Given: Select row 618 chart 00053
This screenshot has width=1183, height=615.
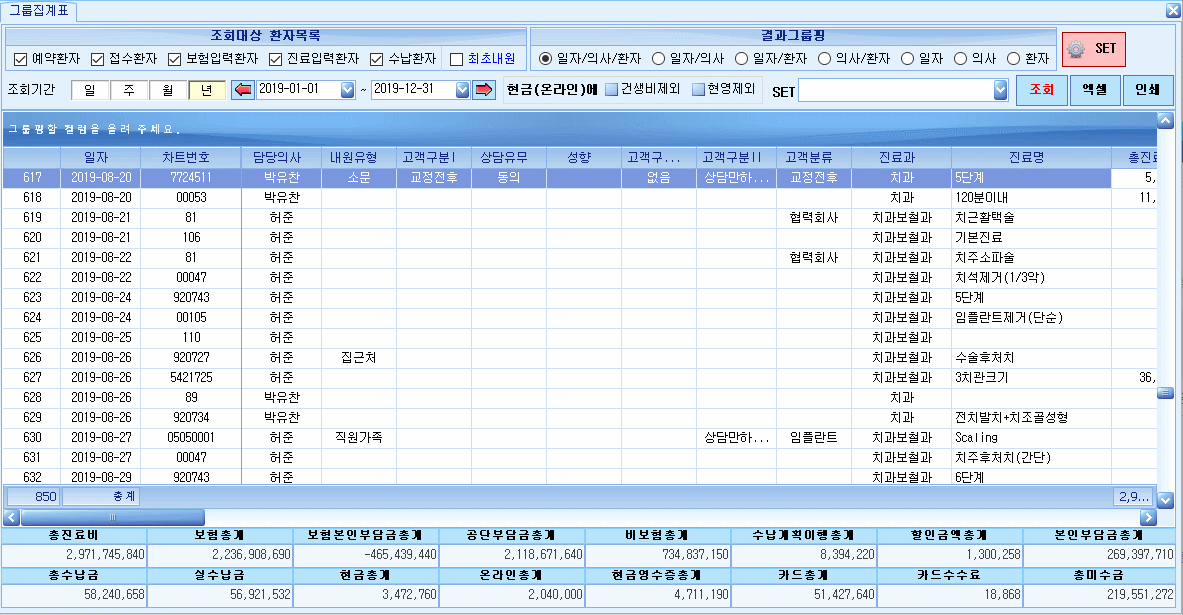Looking at the screenshot, I should [579, 198].
